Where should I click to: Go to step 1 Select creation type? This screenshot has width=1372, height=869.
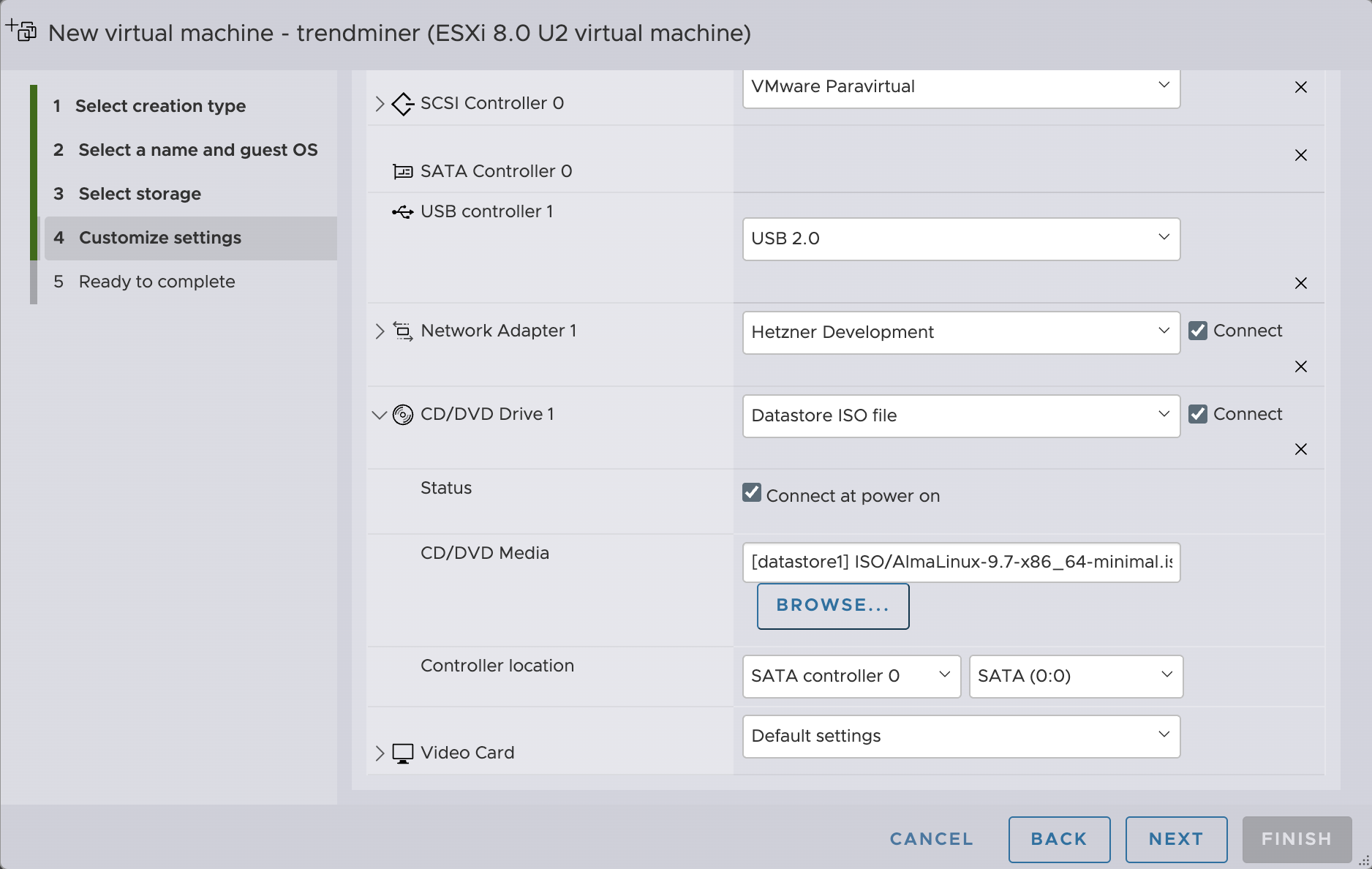click(190, 106)
